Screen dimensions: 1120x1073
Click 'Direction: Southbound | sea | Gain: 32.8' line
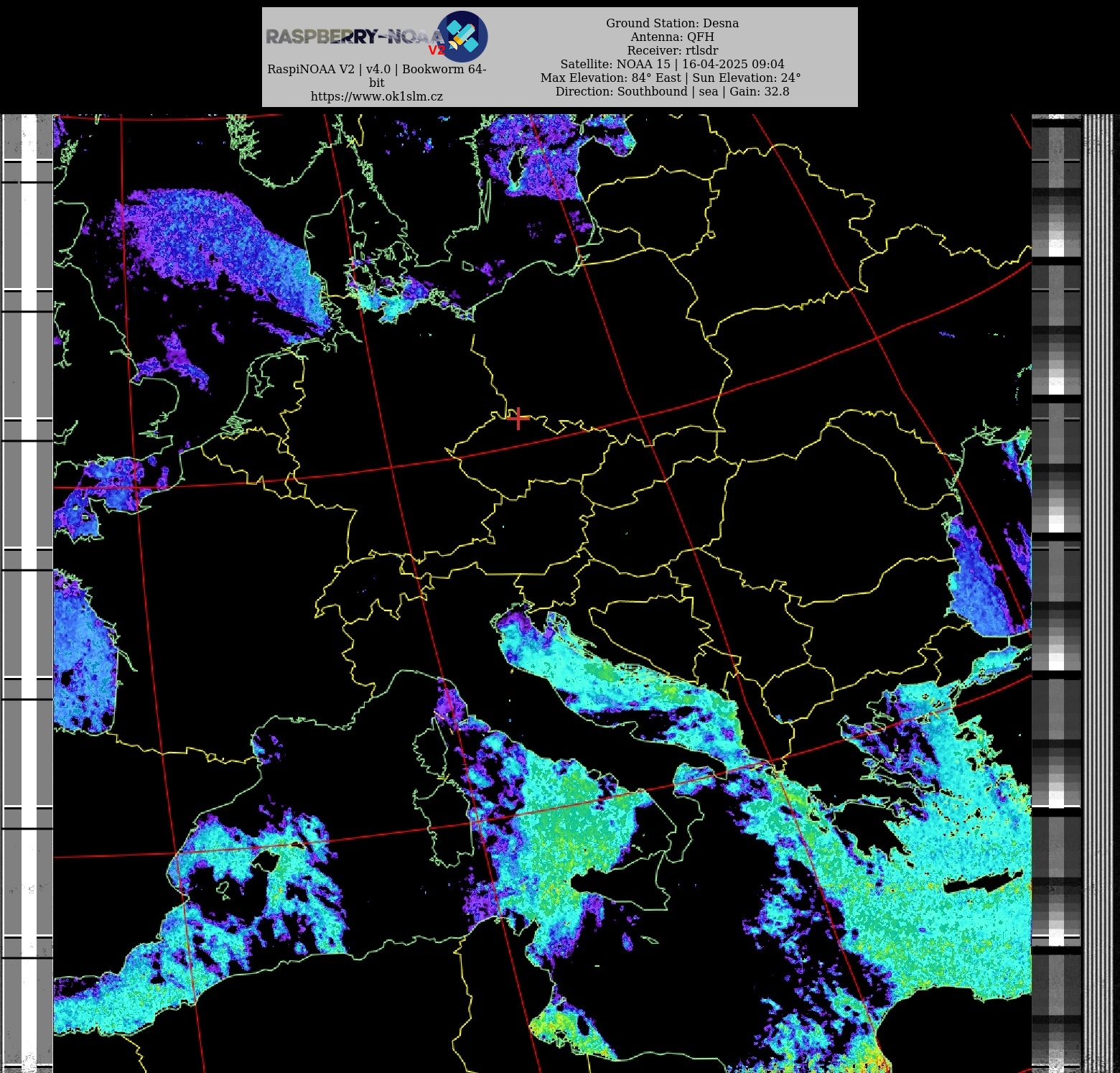pyautogui.click(x=672, y=91)
